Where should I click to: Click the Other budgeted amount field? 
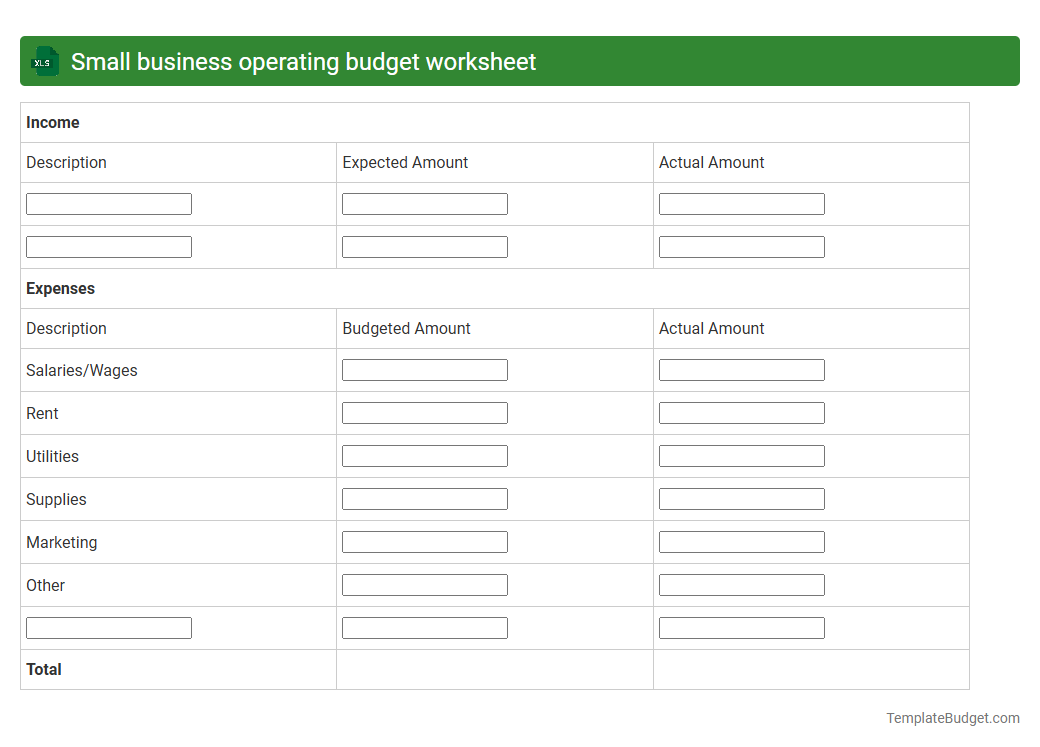point(424,584)
